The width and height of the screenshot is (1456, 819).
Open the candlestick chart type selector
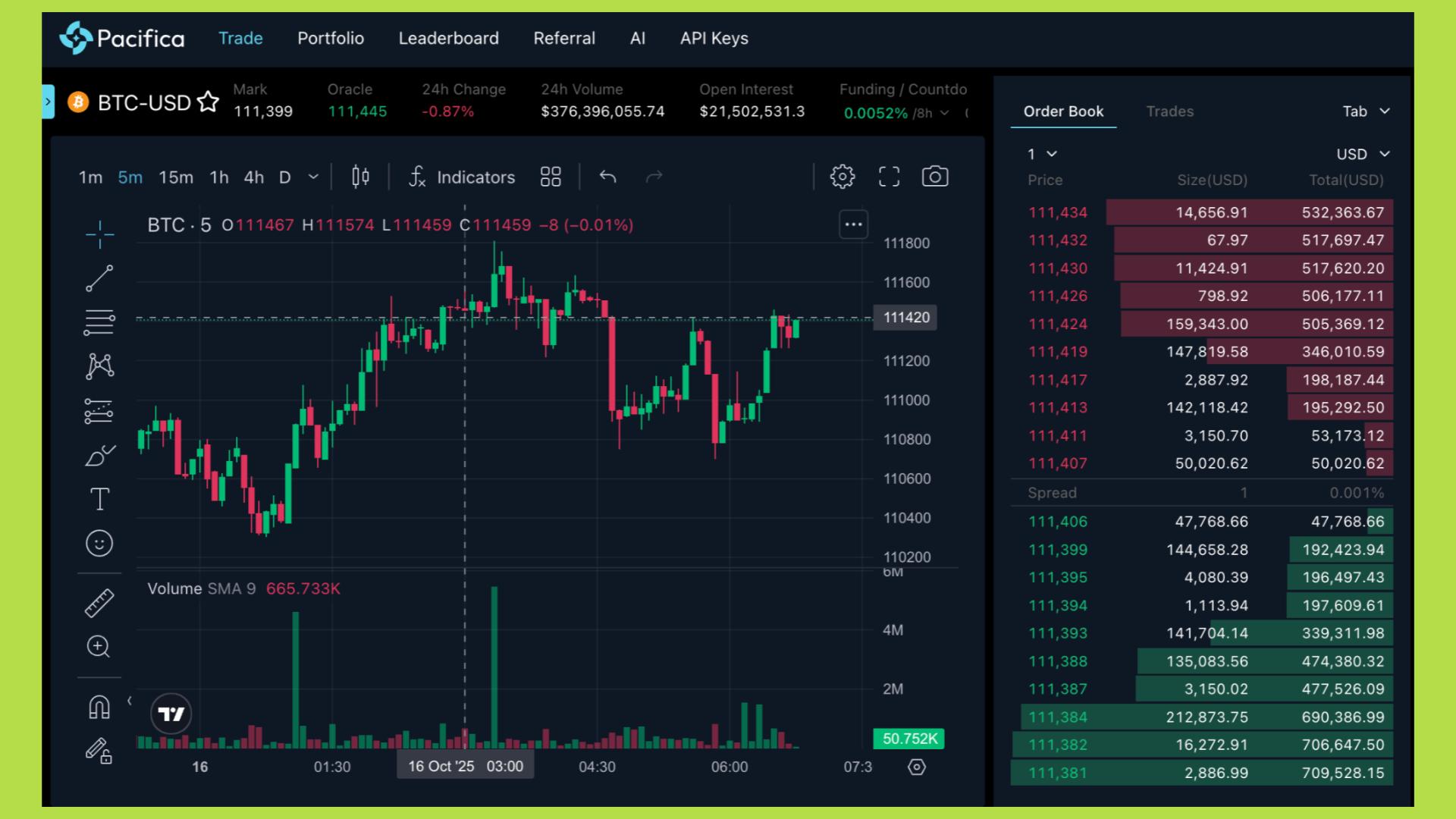pyautogui.click(x=360, y=177)
